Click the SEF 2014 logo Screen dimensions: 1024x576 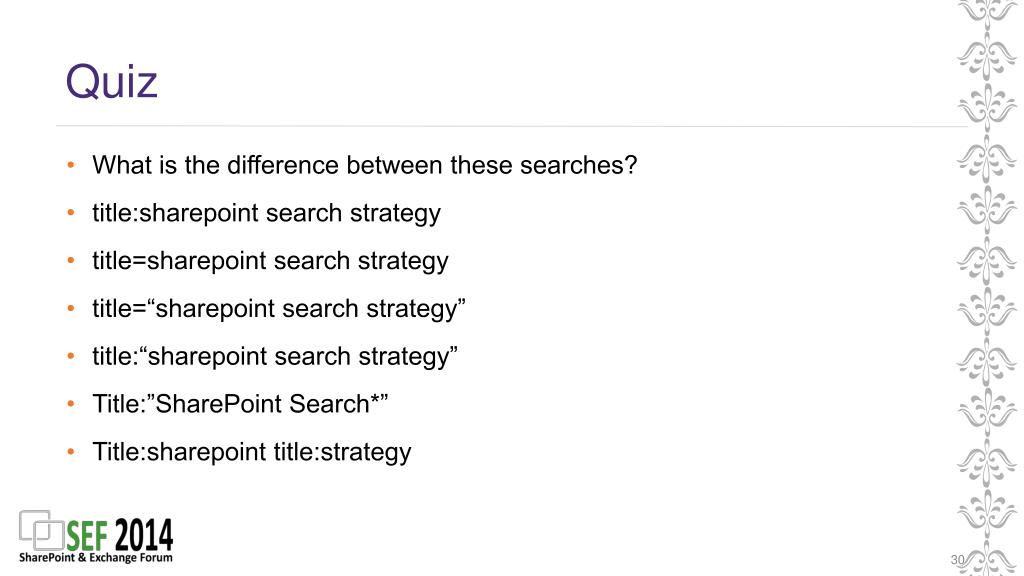click(96, 537)
